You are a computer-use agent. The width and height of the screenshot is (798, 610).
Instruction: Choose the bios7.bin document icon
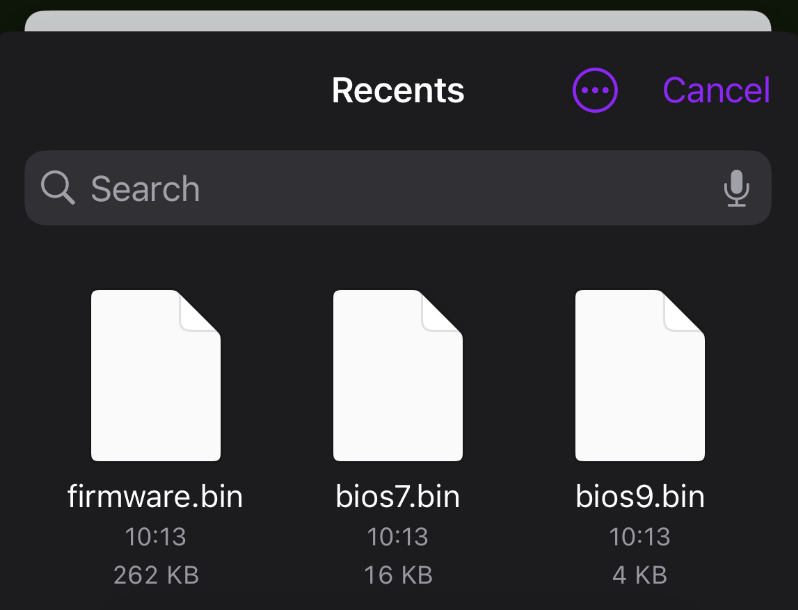pyautogui.click(x=398, y=375)
